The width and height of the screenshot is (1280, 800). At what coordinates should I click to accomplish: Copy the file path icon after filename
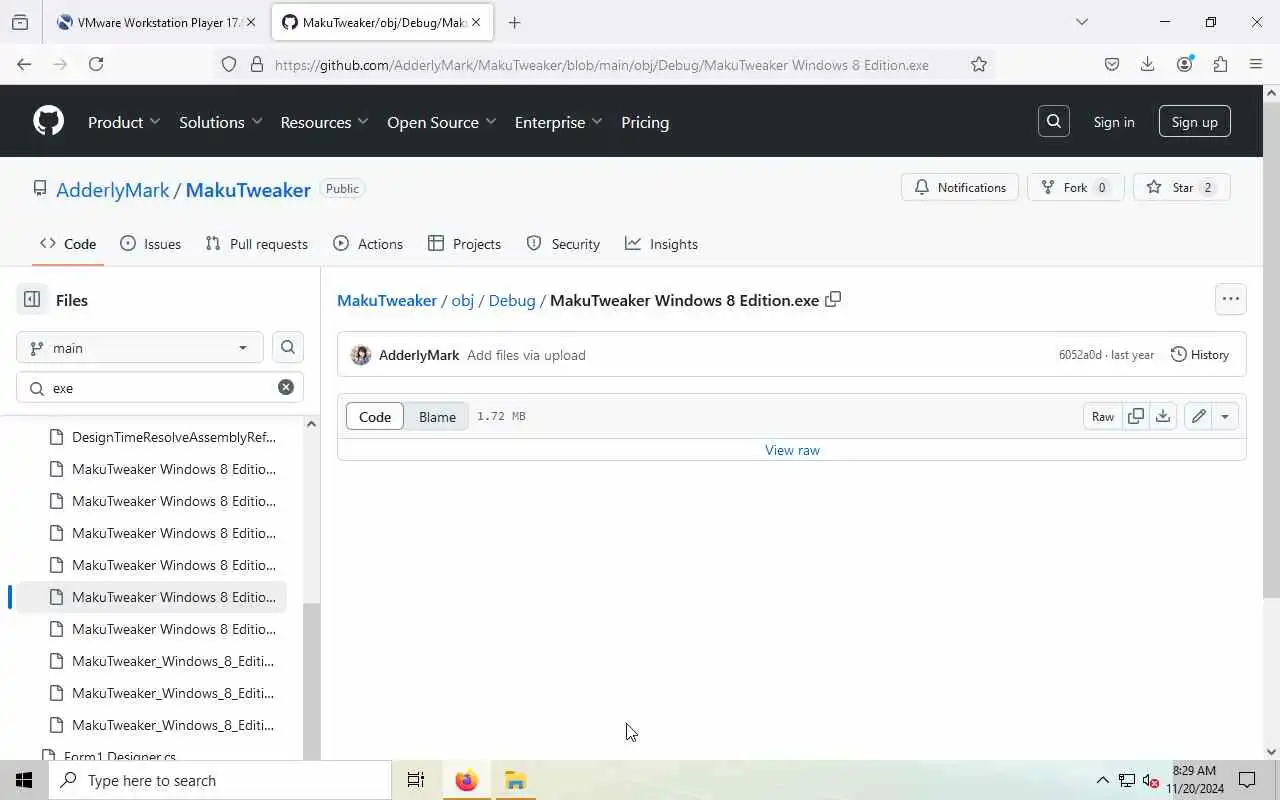click(833, 299)
